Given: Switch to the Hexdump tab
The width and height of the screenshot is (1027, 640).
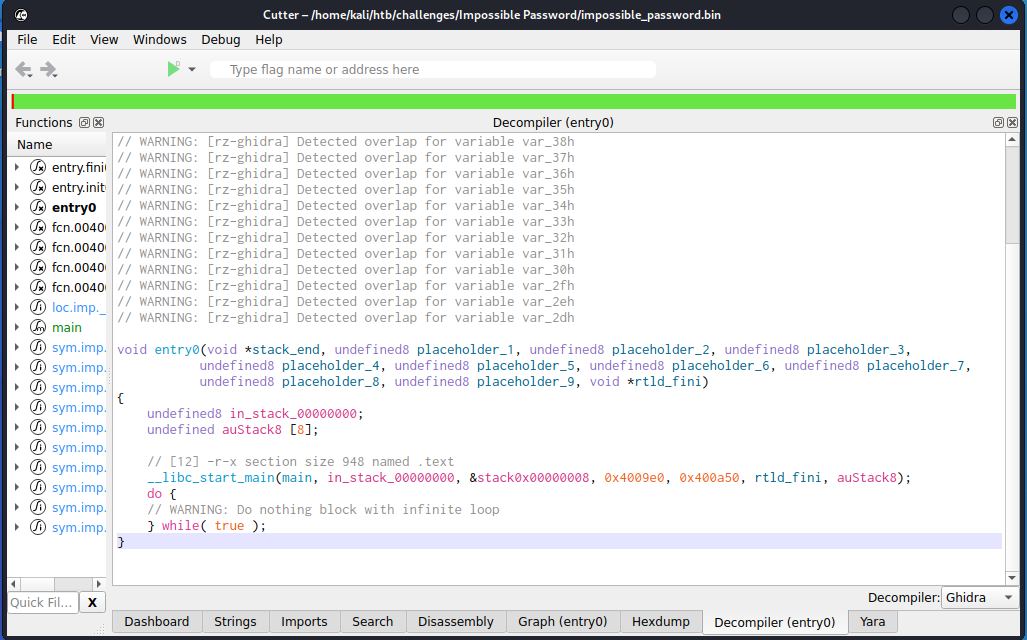Looking at the screenshot, I should pyautogui.click(x=661, y=622).
